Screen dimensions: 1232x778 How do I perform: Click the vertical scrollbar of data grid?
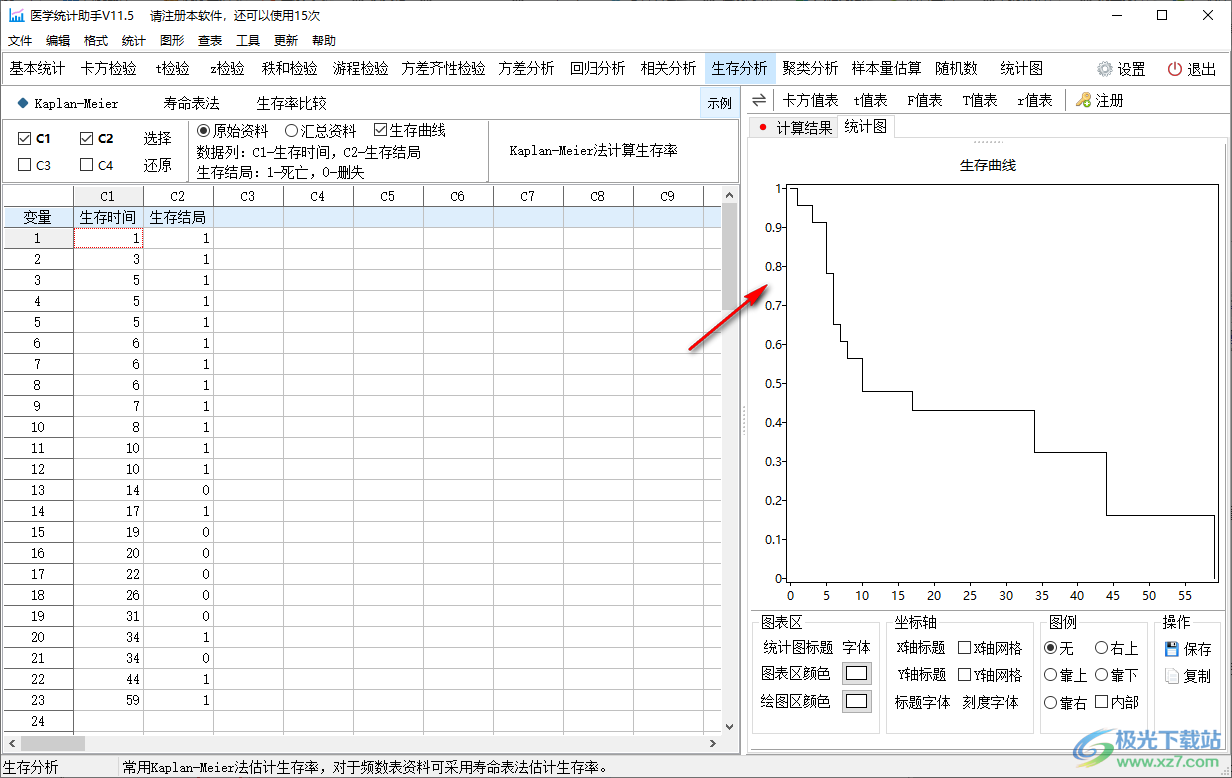coord(729,256)
